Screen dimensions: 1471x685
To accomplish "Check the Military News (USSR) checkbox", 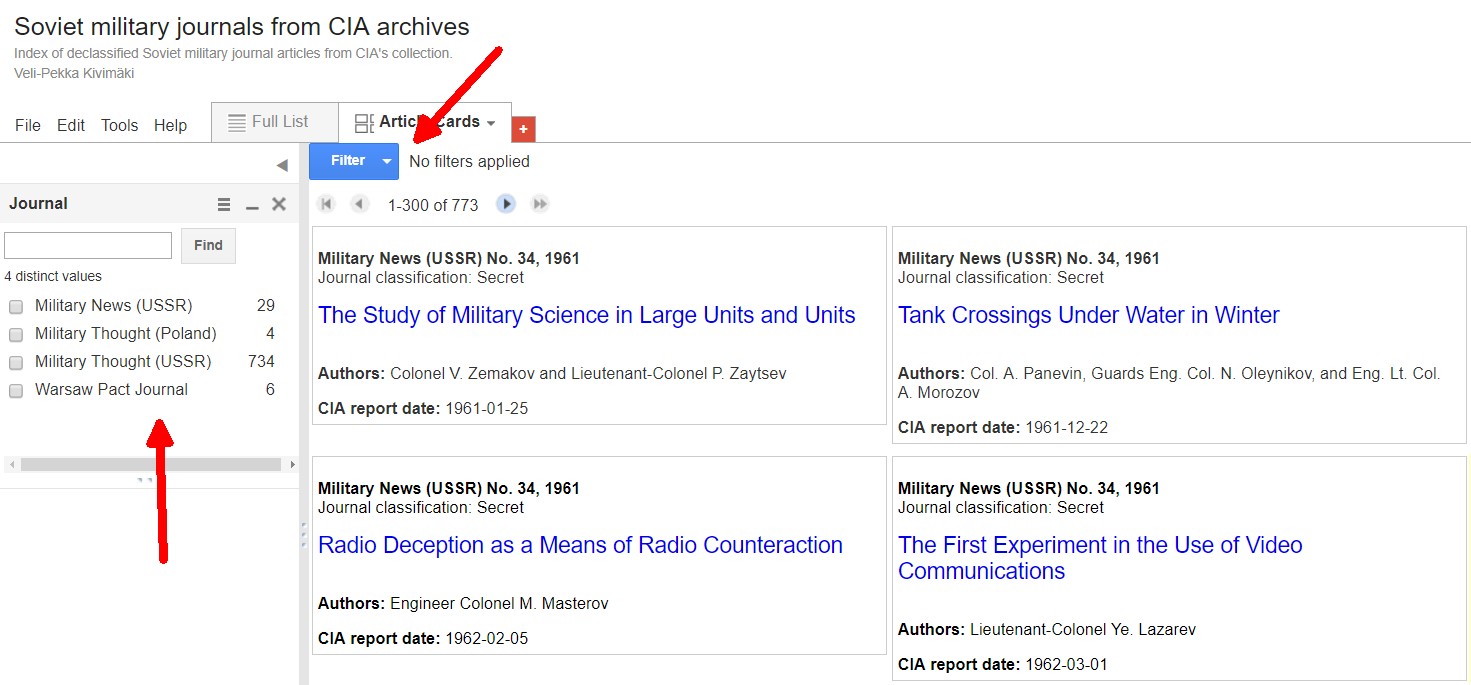I will [x=16, y=306].
